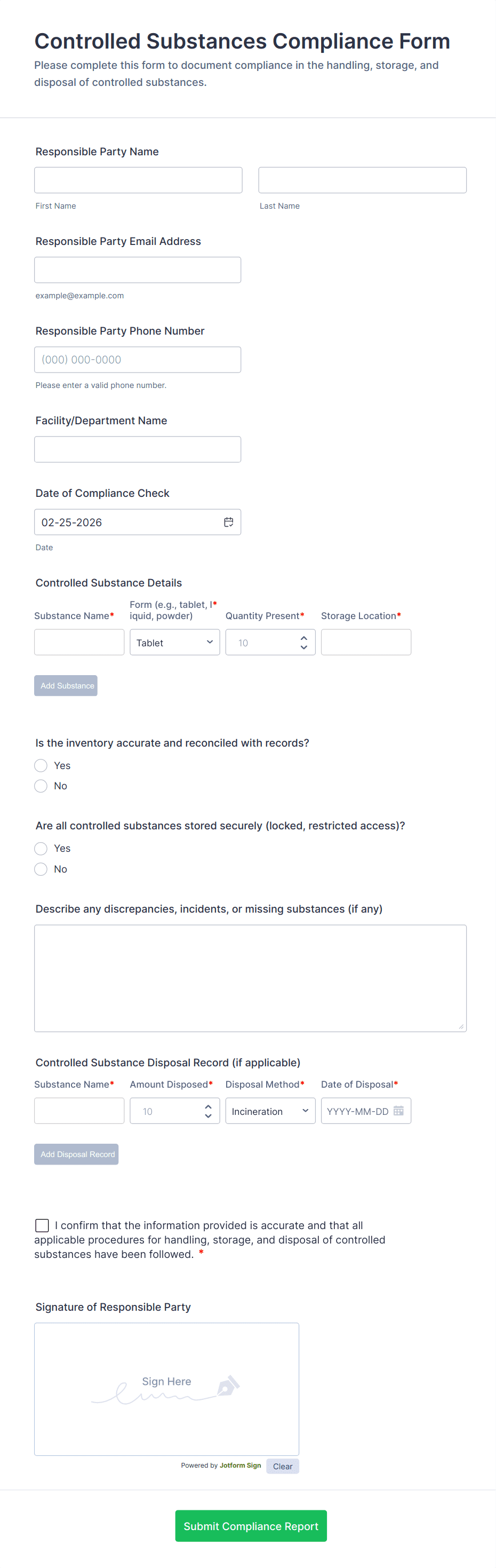
Task: Increase Amount Disposed using up arrow
Action: [208, 1106]
